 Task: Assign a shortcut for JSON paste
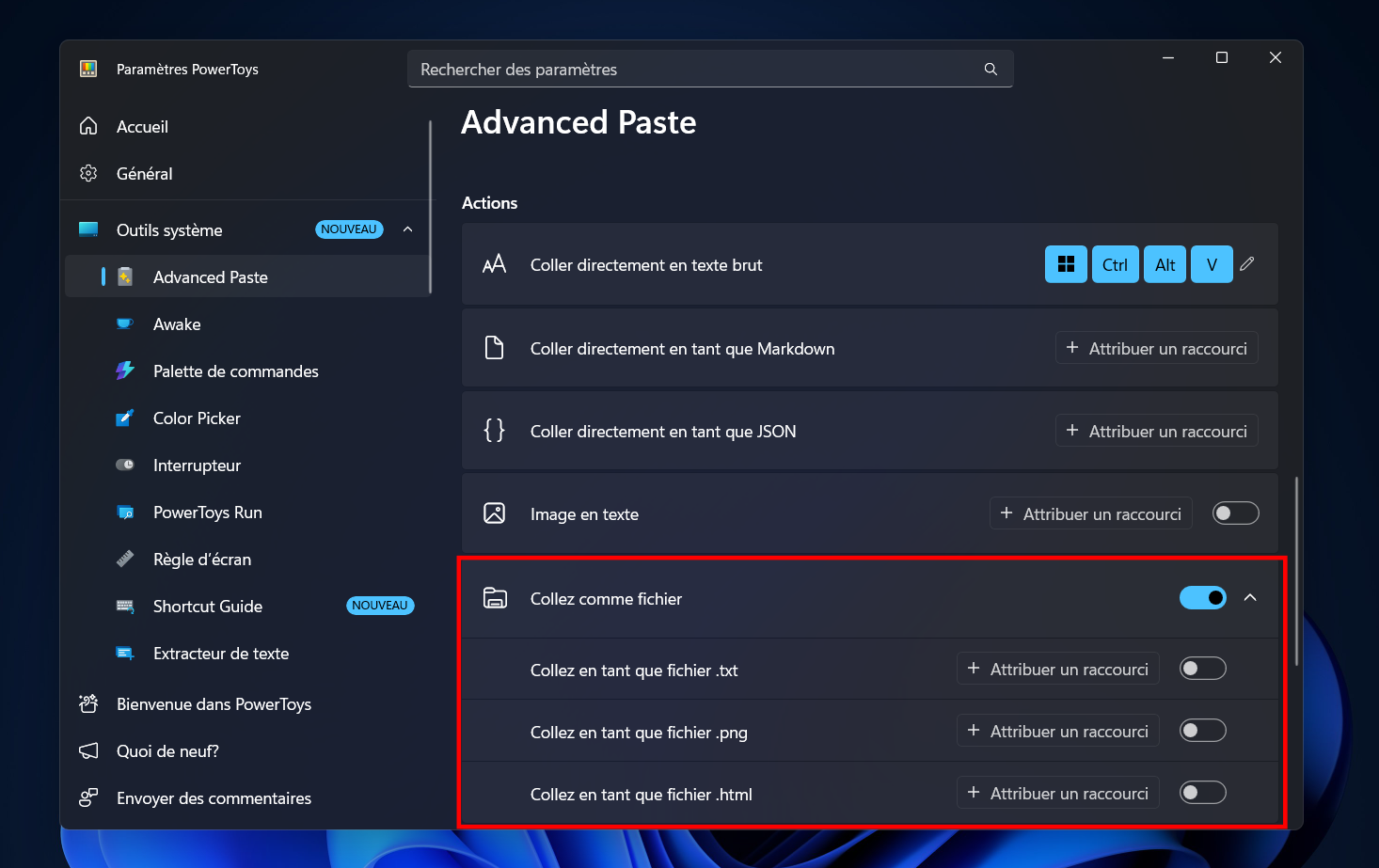(1157, 431)
